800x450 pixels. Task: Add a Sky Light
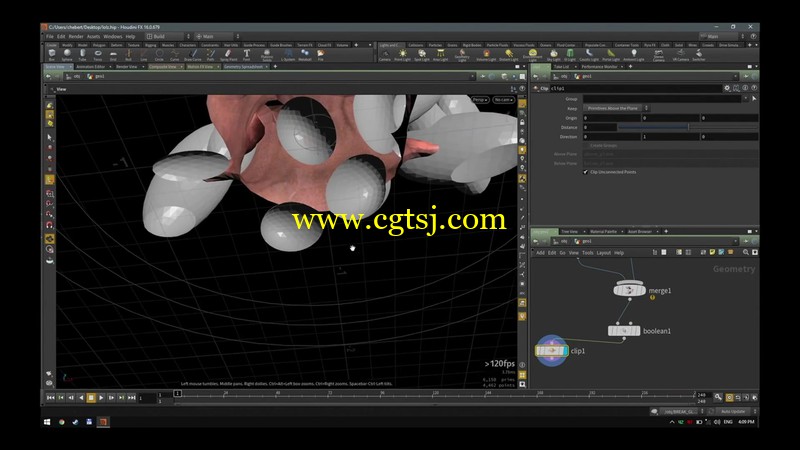[x=554, y=55]
